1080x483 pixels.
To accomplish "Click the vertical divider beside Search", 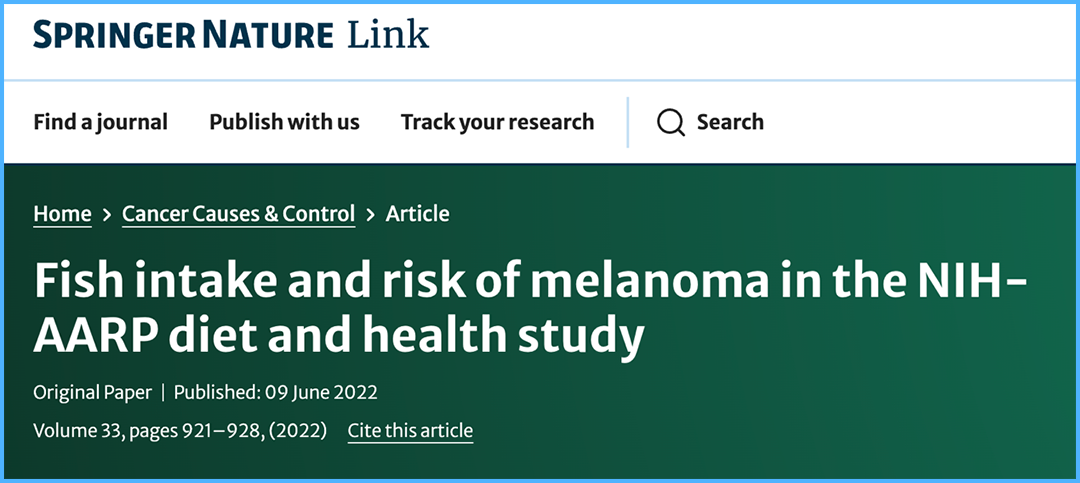I will click(x=627, y=122).
